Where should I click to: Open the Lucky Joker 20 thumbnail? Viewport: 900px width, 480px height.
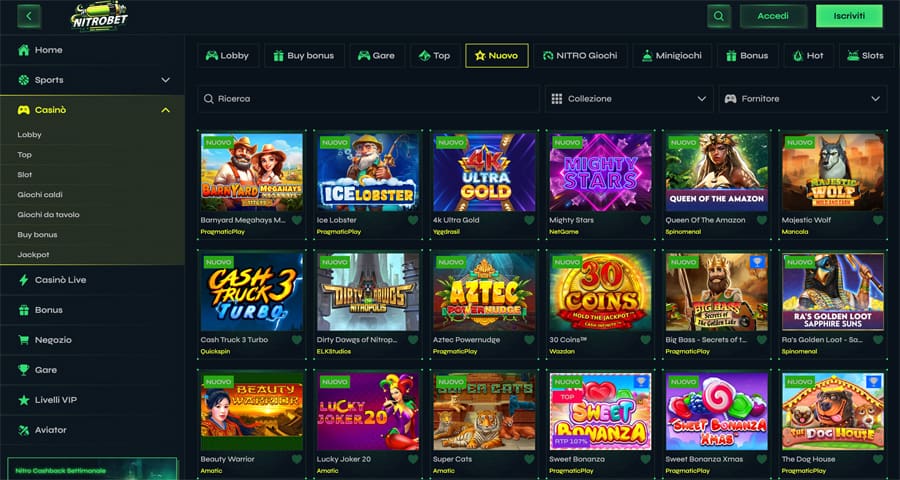pyautogui.click(x=368, y=412)
